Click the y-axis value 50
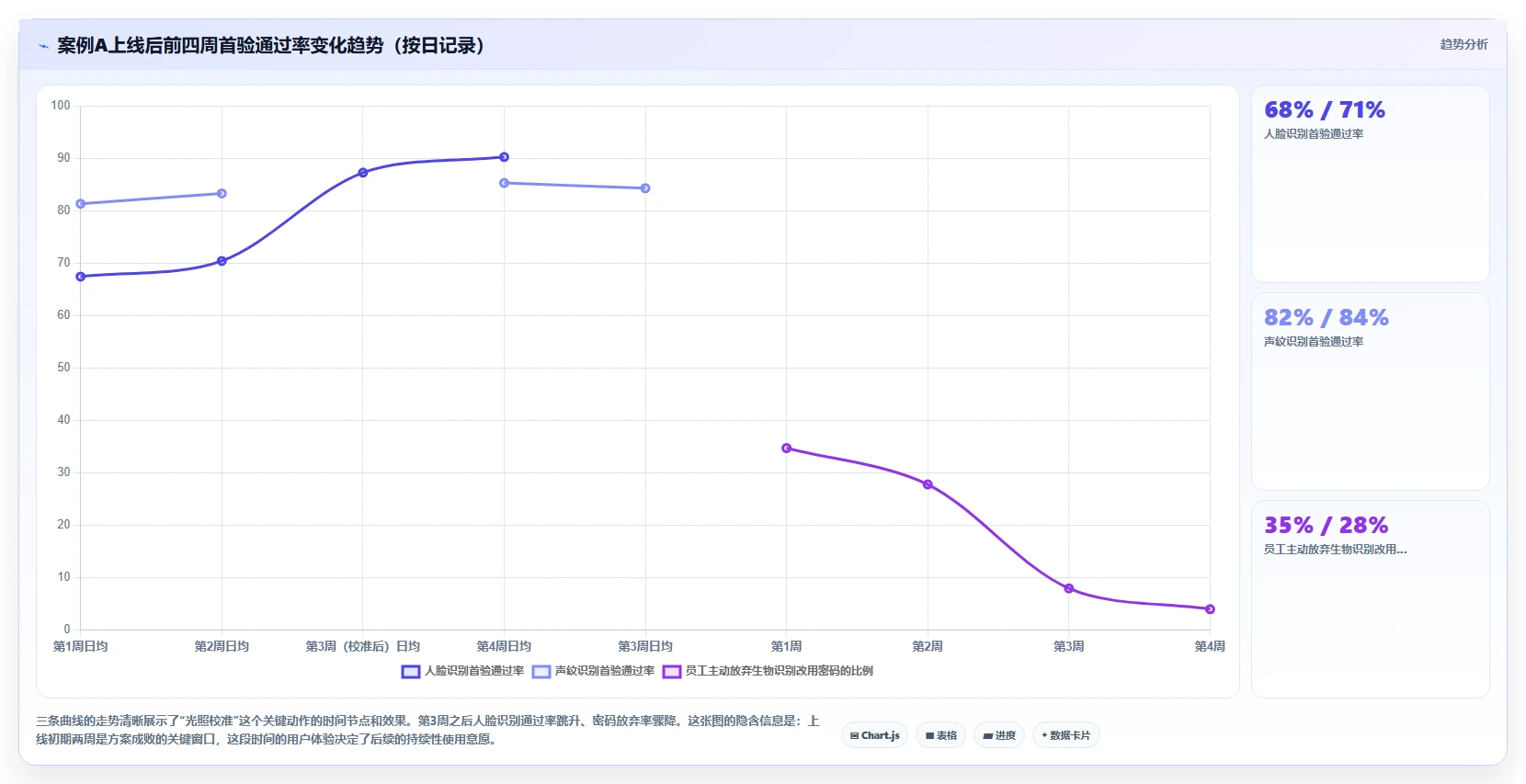 (x=63, y=368)
